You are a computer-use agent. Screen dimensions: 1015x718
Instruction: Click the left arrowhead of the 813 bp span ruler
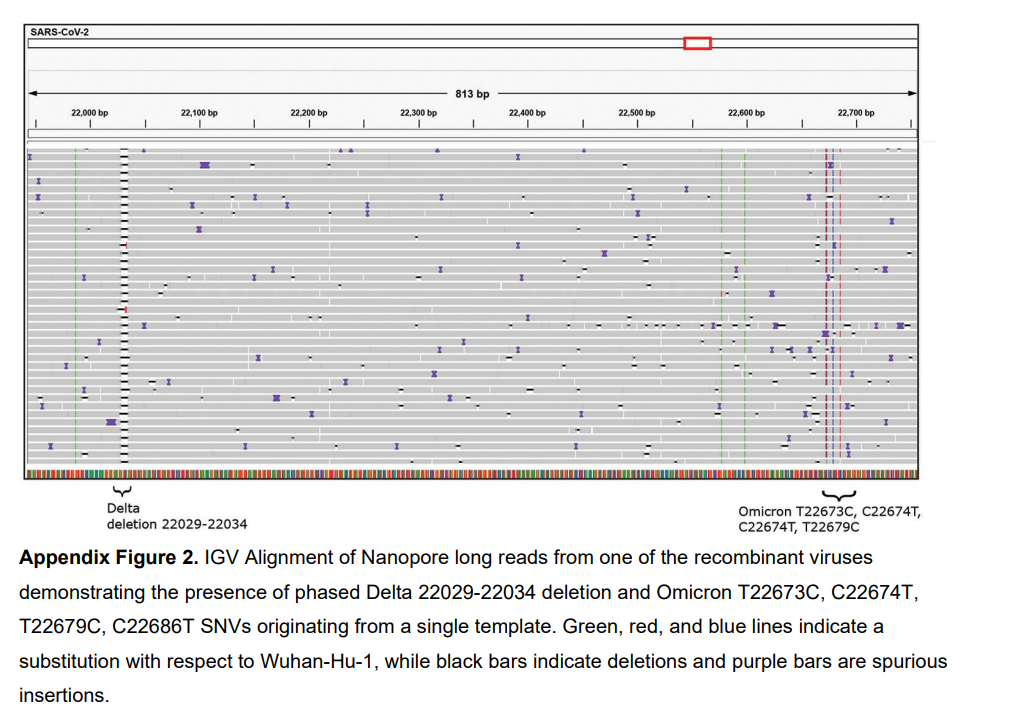(33, 92)
